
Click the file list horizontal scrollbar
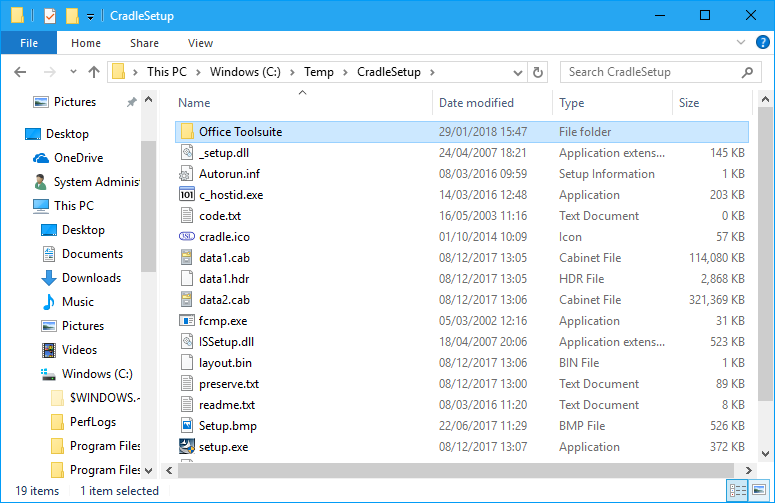[x=456, y=470]
